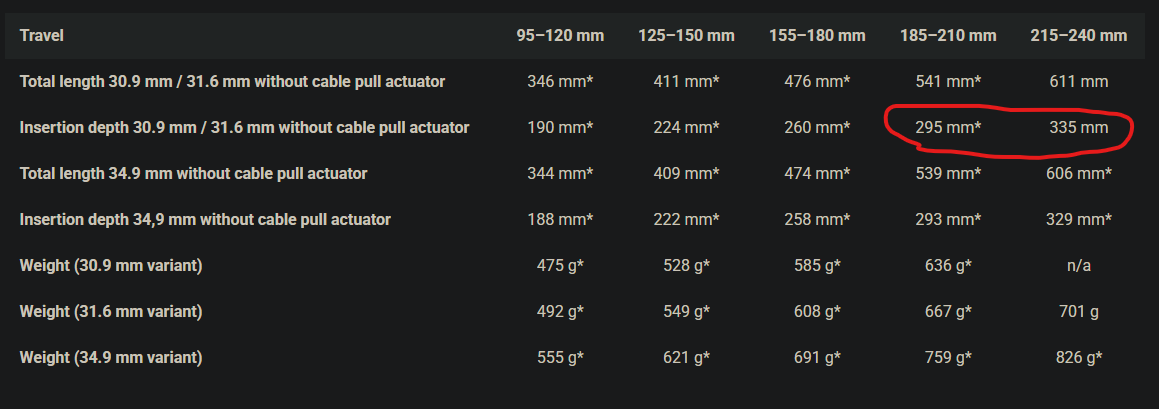This screenshot has height=409, width=1159.
Task: Select the Weight (30.9 mm variant) label
Action: [x=110, y=265]
